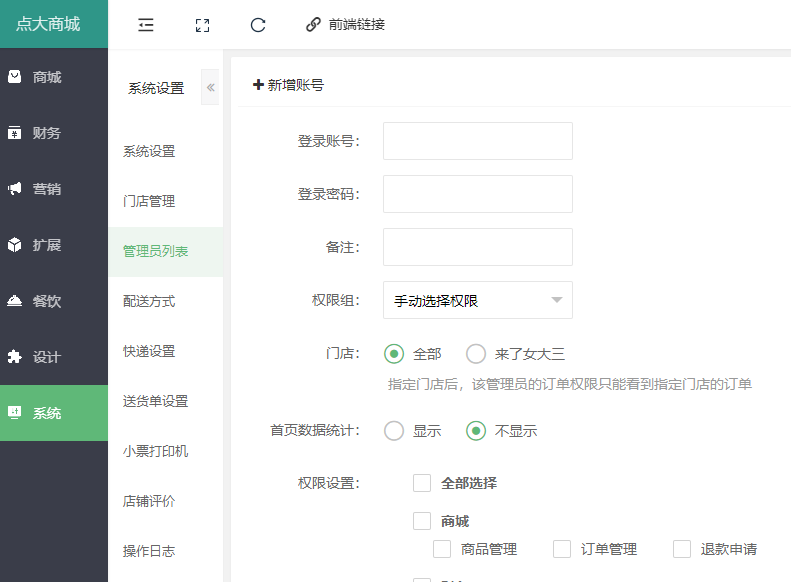Screen dimensions: 791x582
Task: Open the 系统 menu label
Action: (x=47, y=413)
